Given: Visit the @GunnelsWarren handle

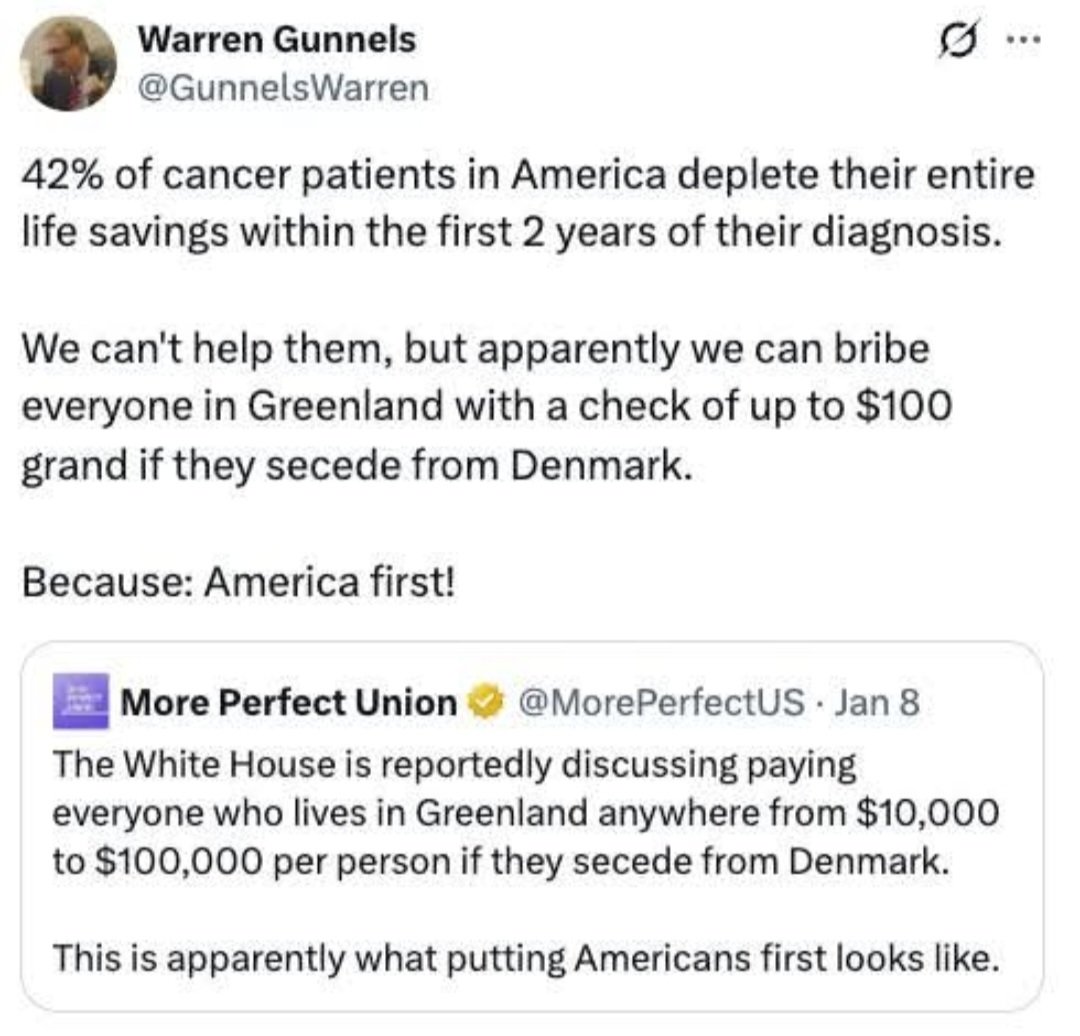Looking at the screenshot, I should [x=283, y=88].
